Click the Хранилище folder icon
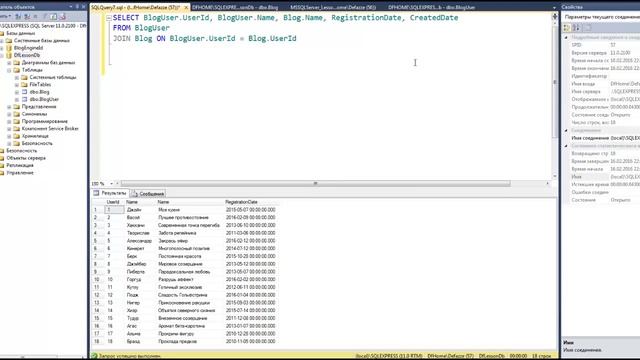This screenshot has width=640, height=360. pos(16,136)
